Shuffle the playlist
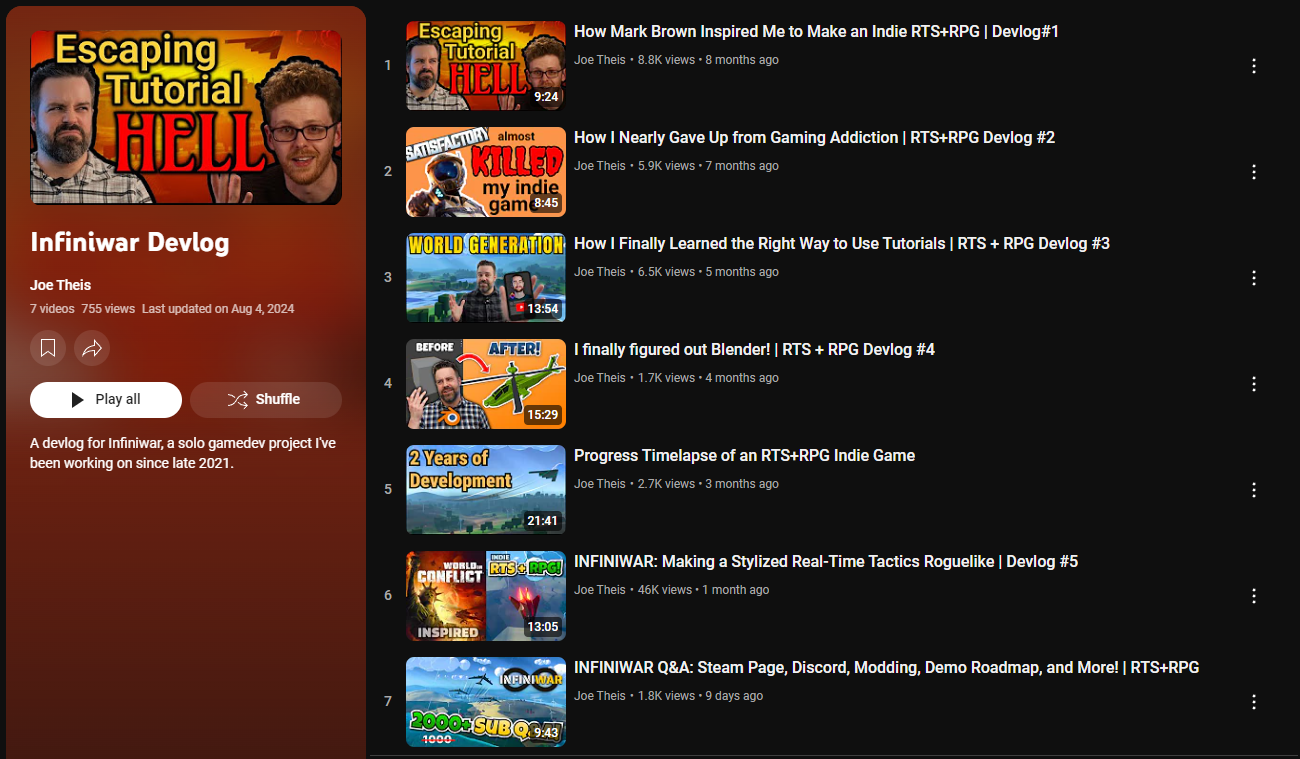This screenshot has height=759, width=1300. point(266,400)
